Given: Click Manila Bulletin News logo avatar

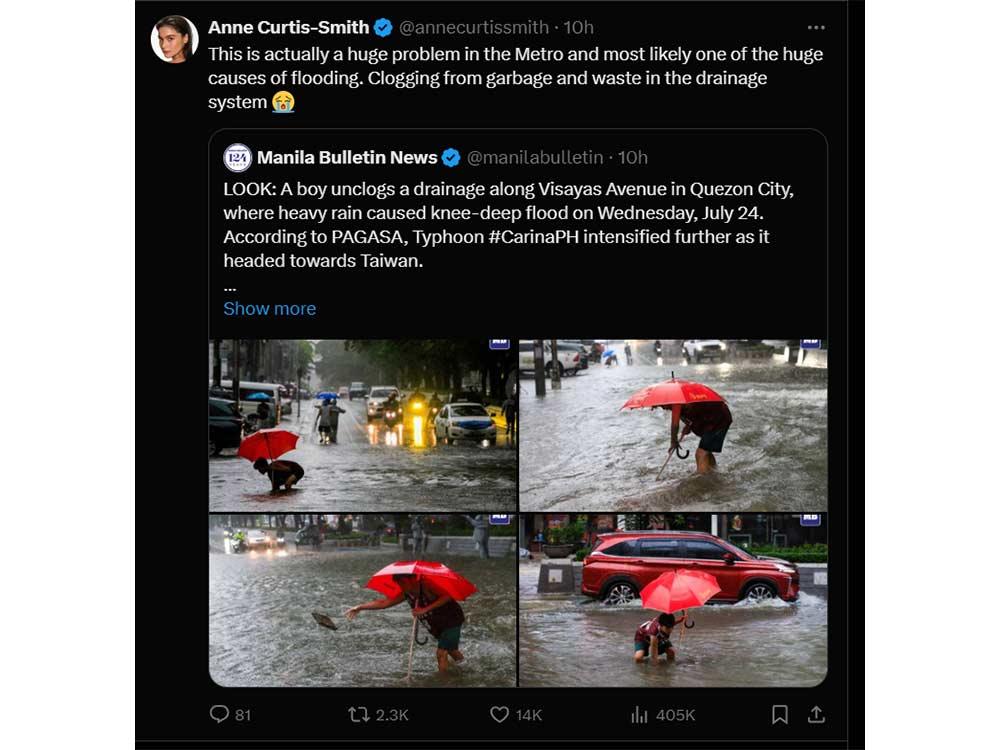Looking at the screenshot, I should (238, 157).
